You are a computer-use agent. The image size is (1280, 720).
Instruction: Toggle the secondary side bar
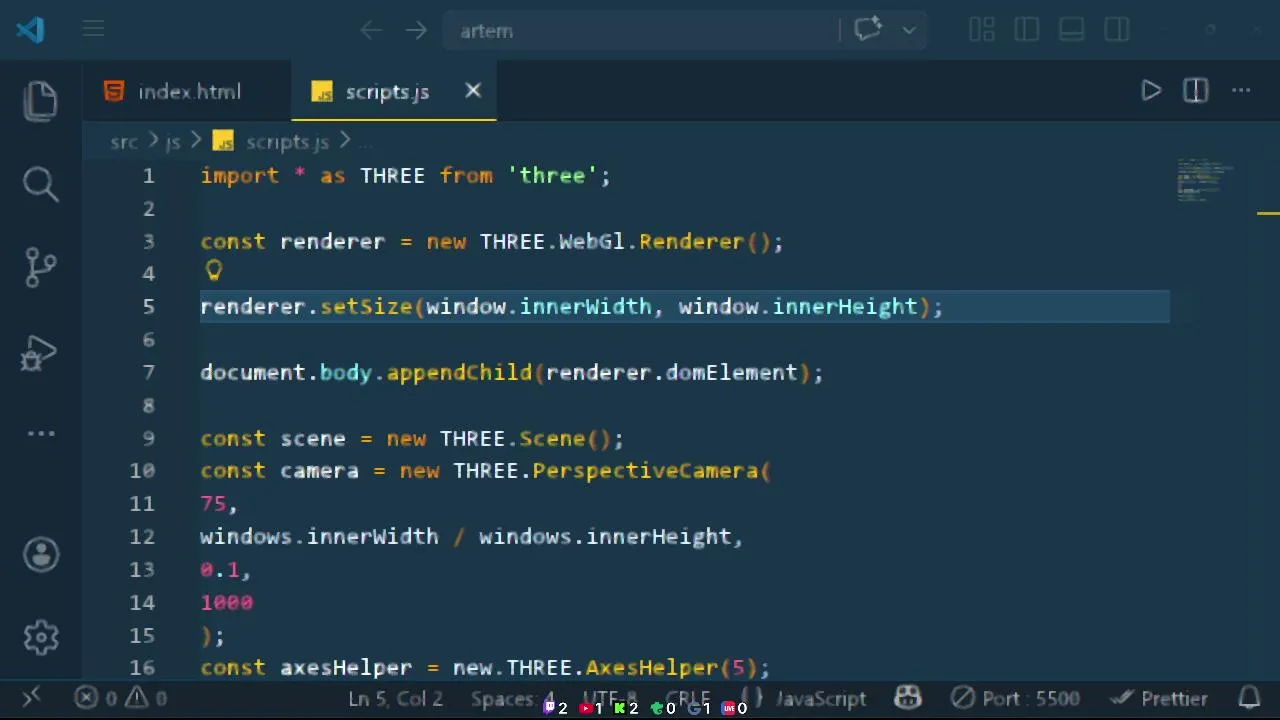tap(1117, 31)
